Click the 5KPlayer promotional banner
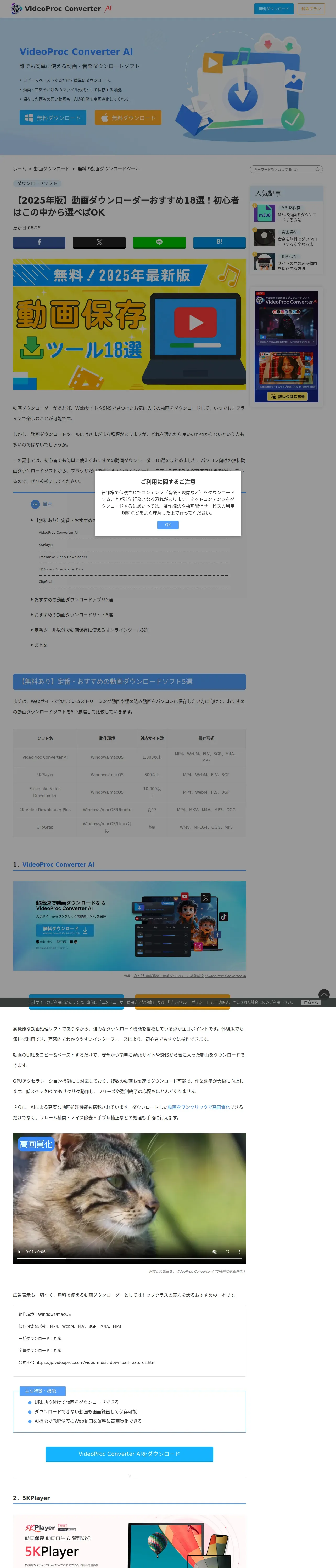Screen dimensions: 336x1568 click(x=129, y=1541)
